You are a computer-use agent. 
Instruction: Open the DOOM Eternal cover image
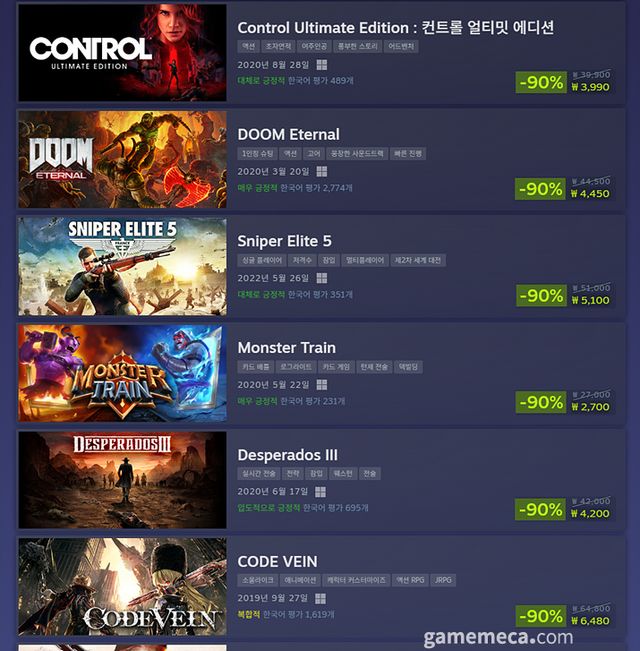pyautogui.click(x=122, y=159)
